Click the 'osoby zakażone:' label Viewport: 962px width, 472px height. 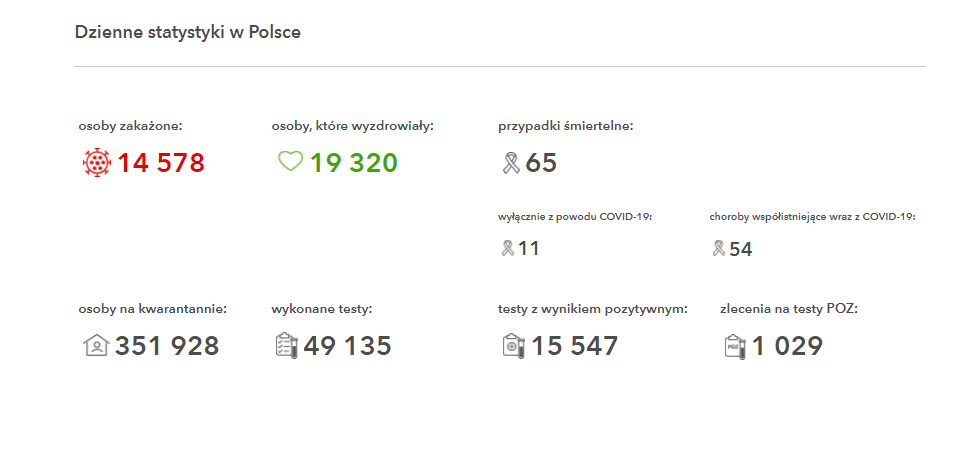point(131,126)
